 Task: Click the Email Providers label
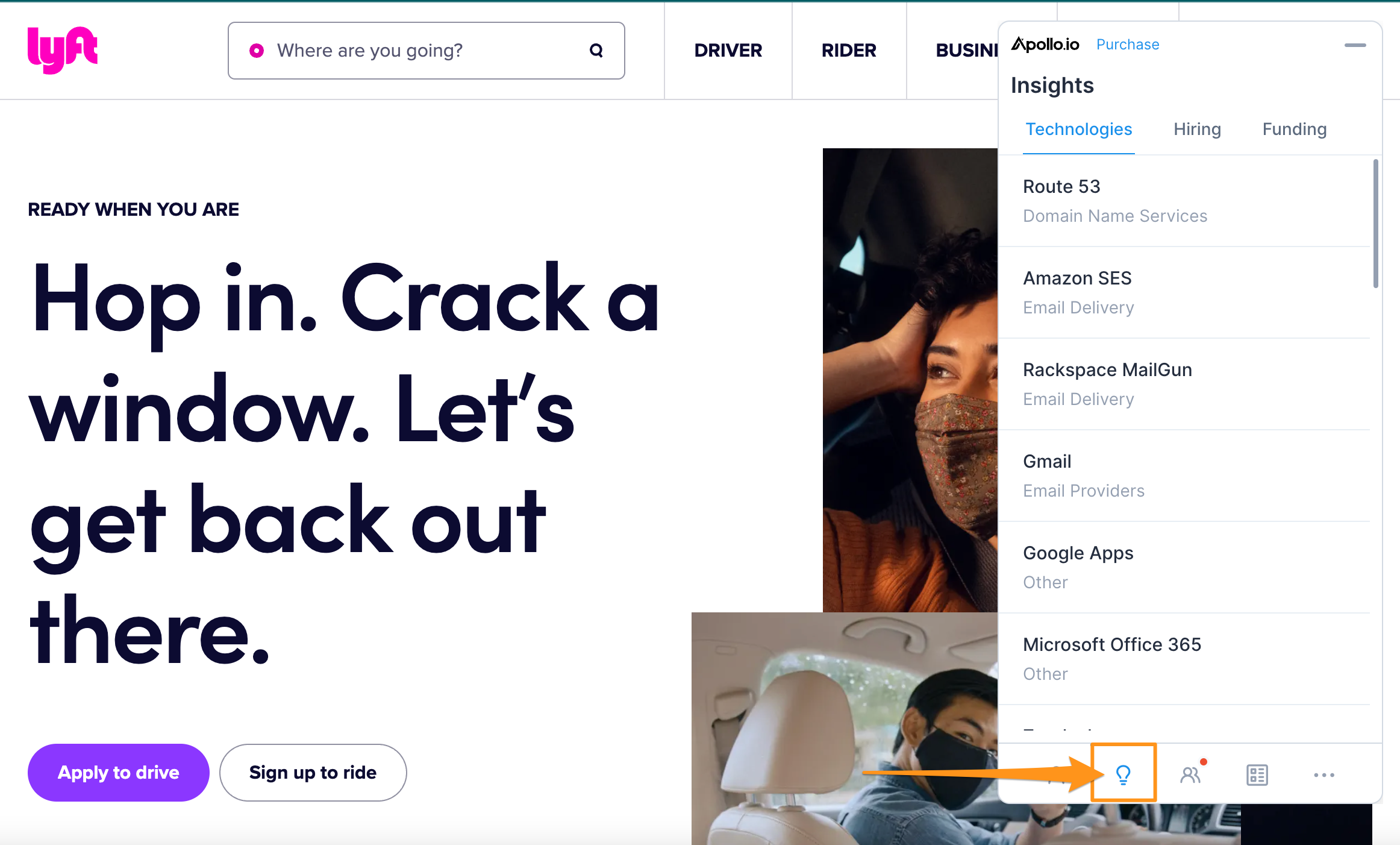1084,491
